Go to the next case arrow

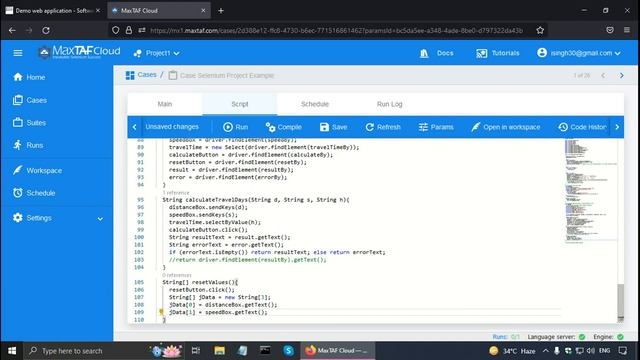point(622,76)
